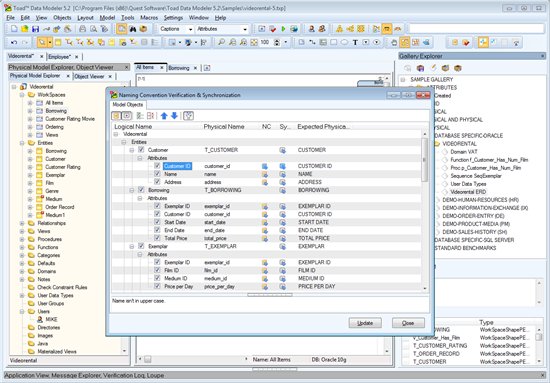
Task: Click the MIKE user icon in the tree
Action: 40,320
